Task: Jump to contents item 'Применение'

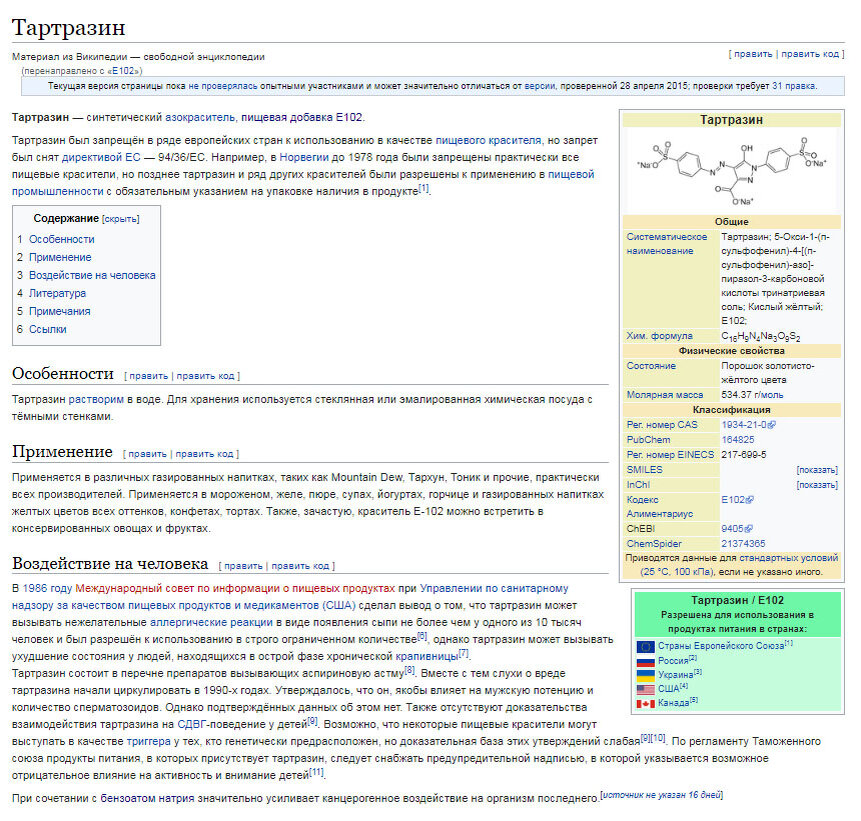Action: 60,258
